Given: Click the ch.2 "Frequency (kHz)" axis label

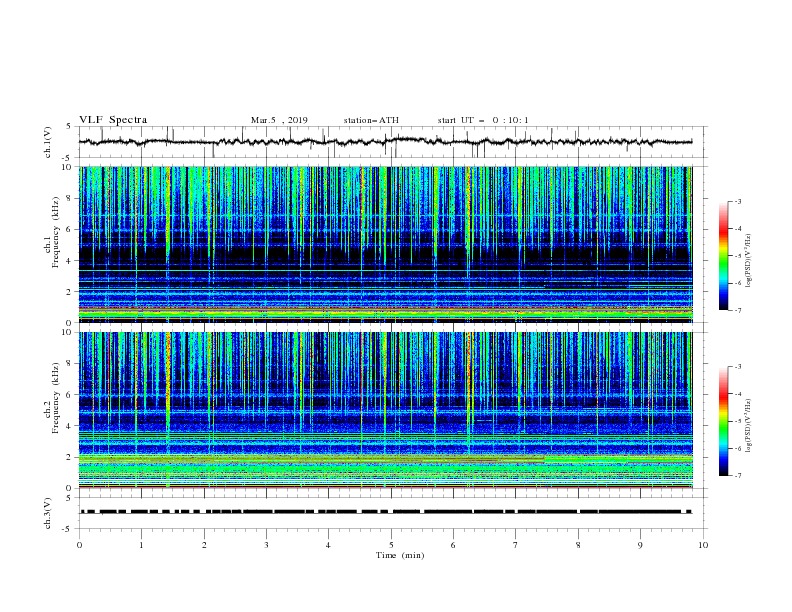Looking at the screenshot, I should (56, 397).
